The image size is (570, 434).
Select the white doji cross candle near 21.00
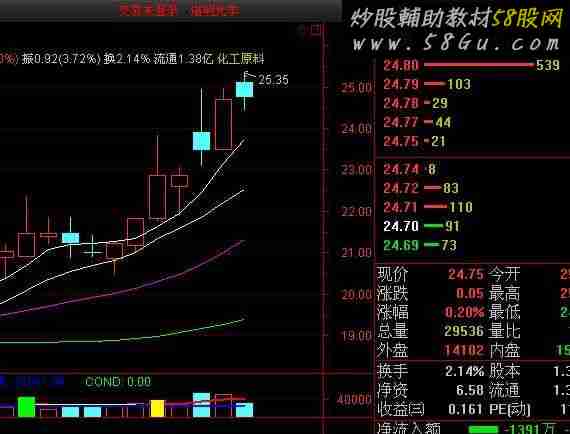click(x=92, y=251)
